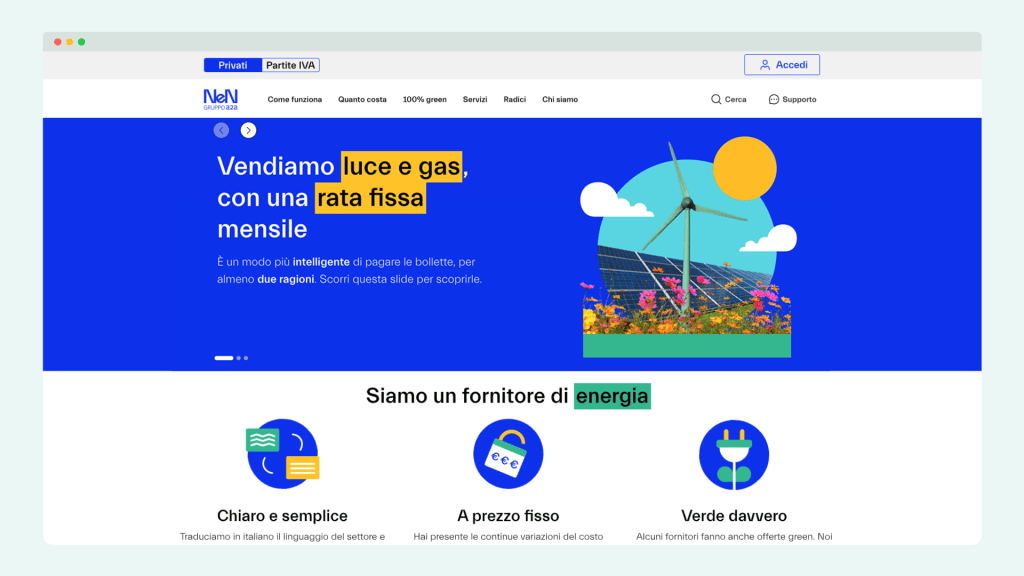The width and height of the screenshot is (1024, 576).
Task: Click the wind turbine solar panel illustration
Action: point(686,250)
